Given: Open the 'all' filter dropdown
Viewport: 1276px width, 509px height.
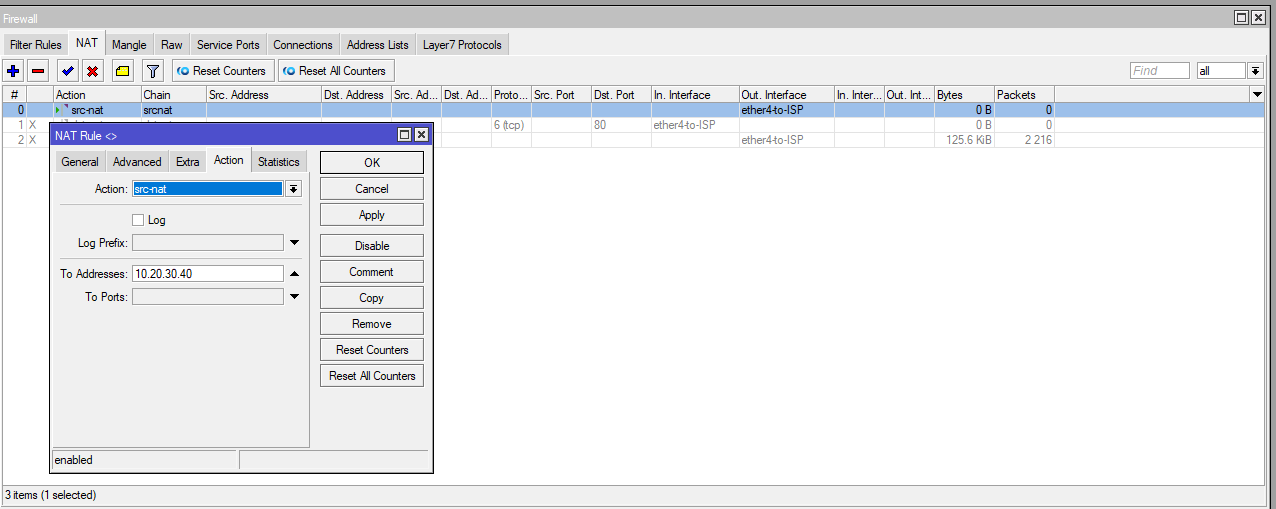Looking at the screenshot, I should (1256, 71).
